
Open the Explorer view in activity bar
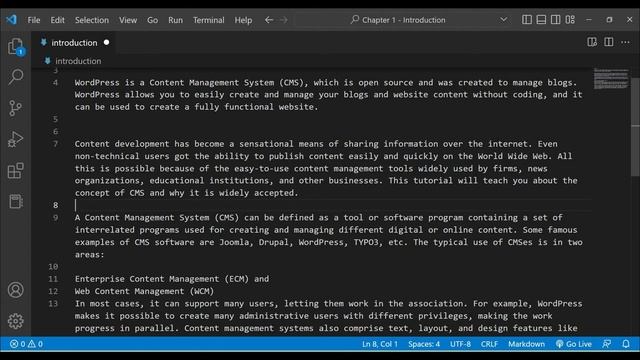[x=16, y=46]
